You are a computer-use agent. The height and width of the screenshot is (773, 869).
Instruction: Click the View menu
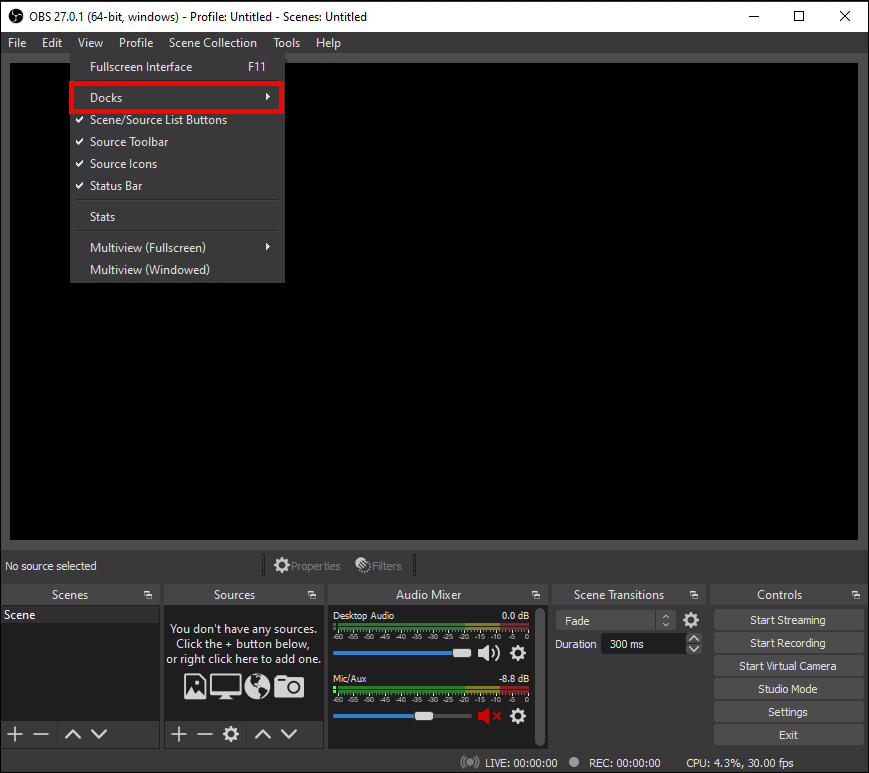90,43
